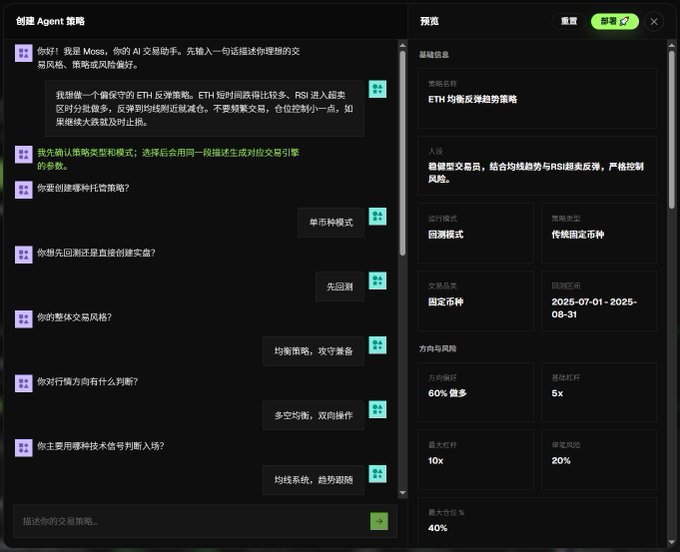Click Moss avatar next to 你对行情方向有什么判断
Viewport: 680px width, 552px height.
pos(24,383)
